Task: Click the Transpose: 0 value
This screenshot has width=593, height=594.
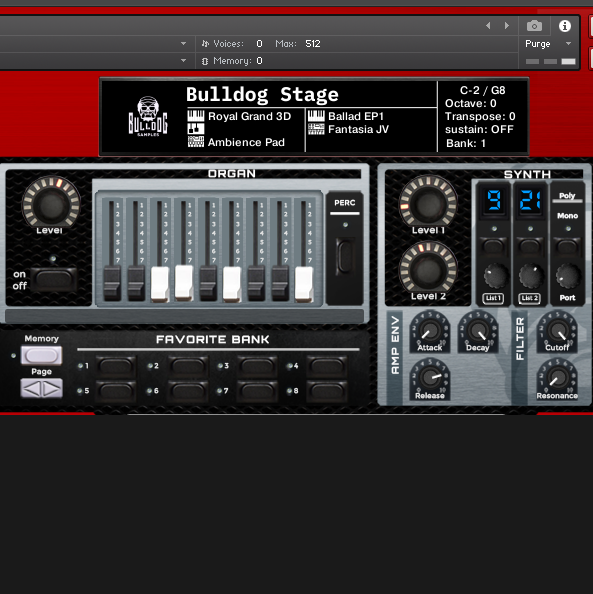Action: (x=480, y=116)
